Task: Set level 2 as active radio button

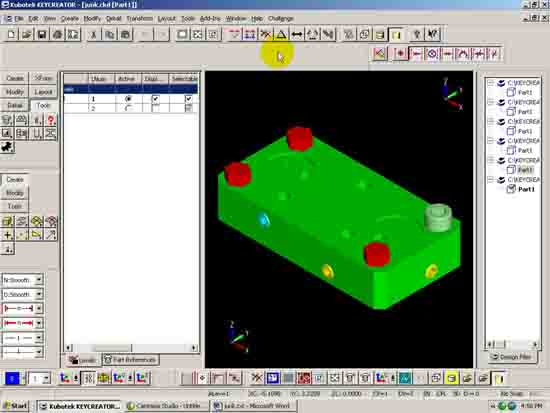Action: (x=128, y=108)
